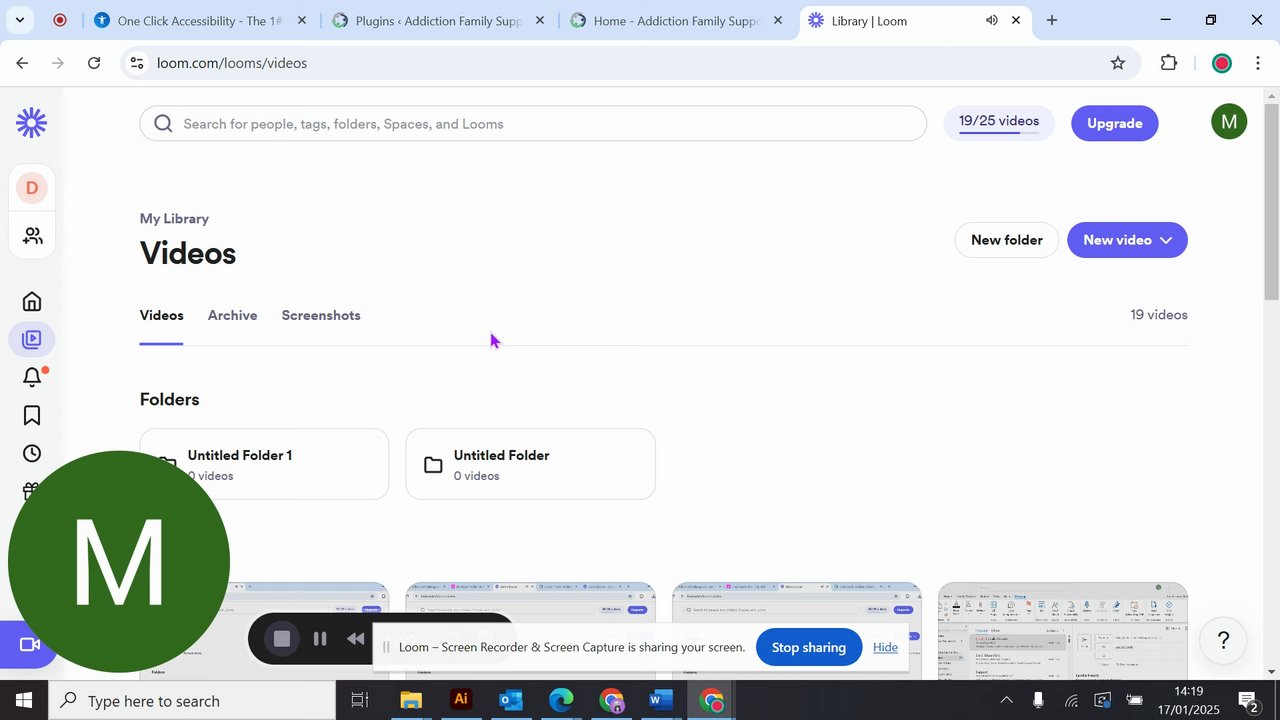Click the 19/25 videos usage indicator
Image resolution: width=1280 pixels, height=720 pixels.
click(x=998, y=123)
